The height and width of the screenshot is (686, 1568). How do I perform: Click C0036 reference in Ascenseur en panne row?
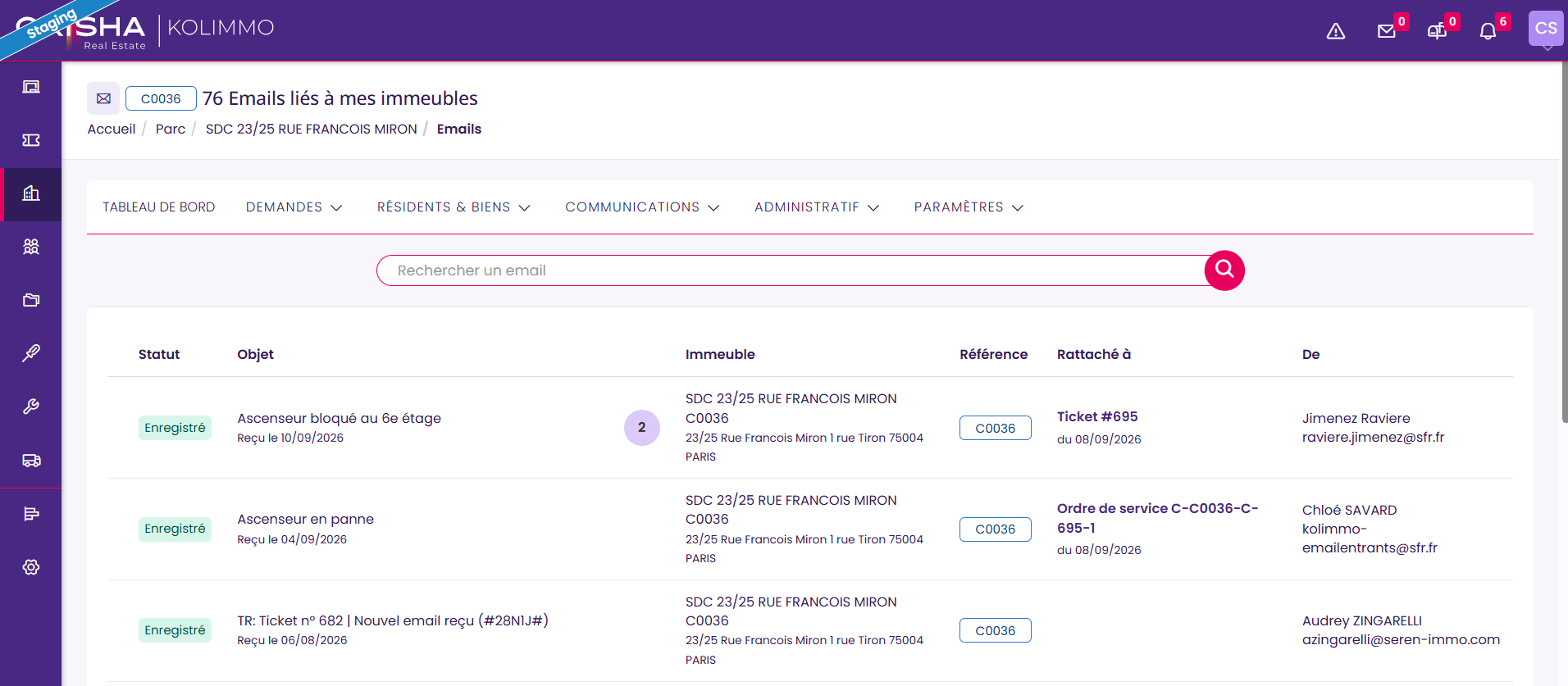coord(996,529)
